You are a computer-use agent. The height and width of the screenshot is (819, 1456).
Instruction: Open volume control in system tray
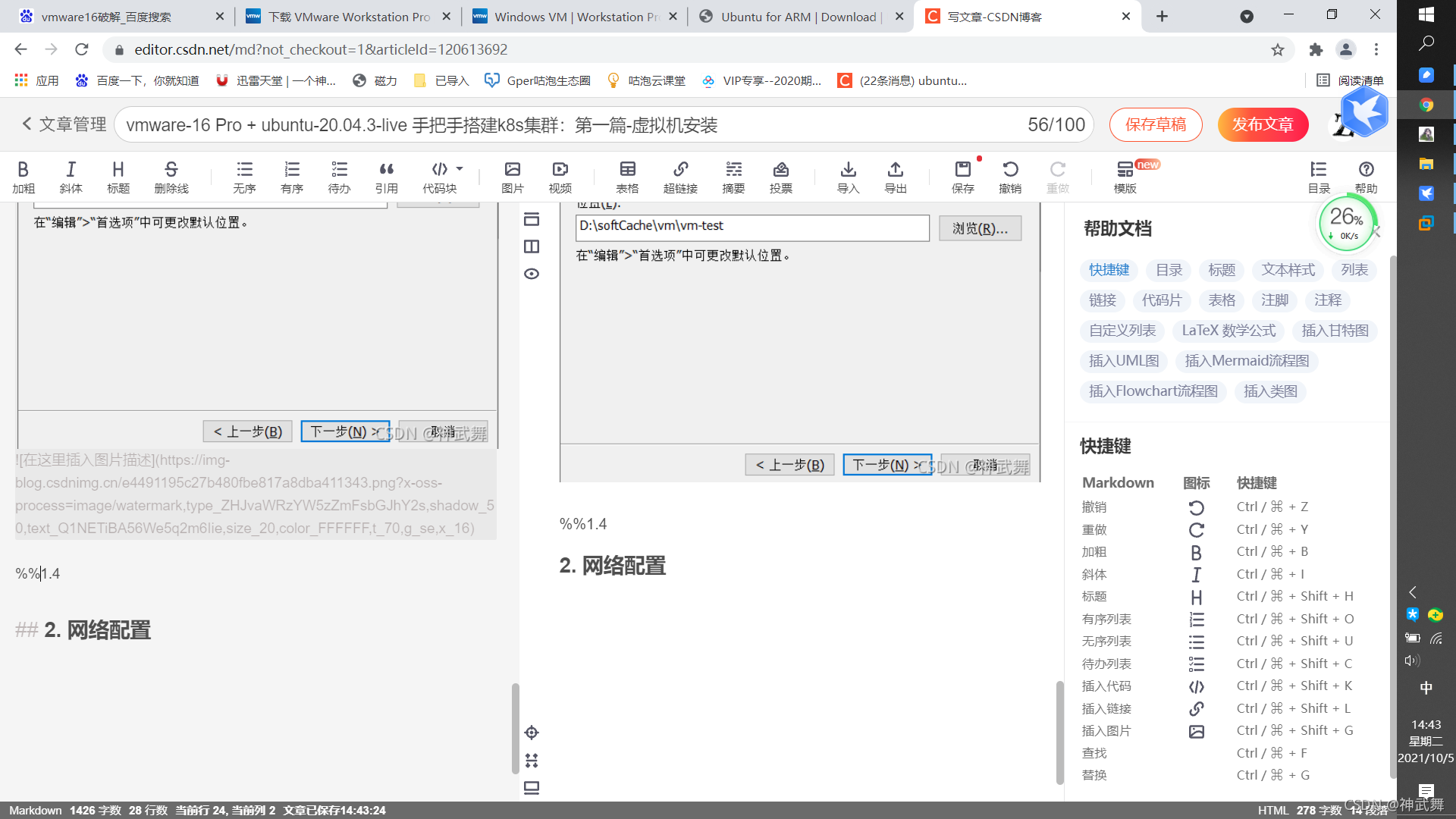tap(1411, 661)
